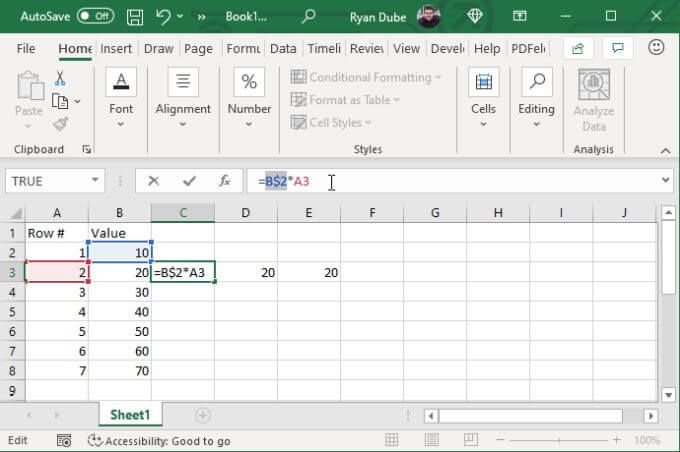Cancel the formula entry with X icon
This screenshot has width=680, height=452.
tap(153, 181)
